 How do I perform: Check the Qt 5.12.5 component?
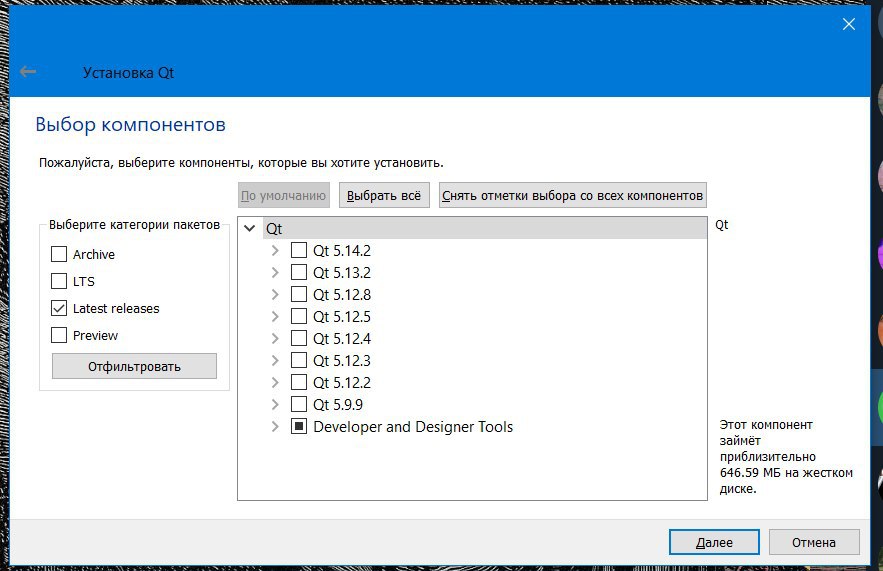tap(298, 316)
